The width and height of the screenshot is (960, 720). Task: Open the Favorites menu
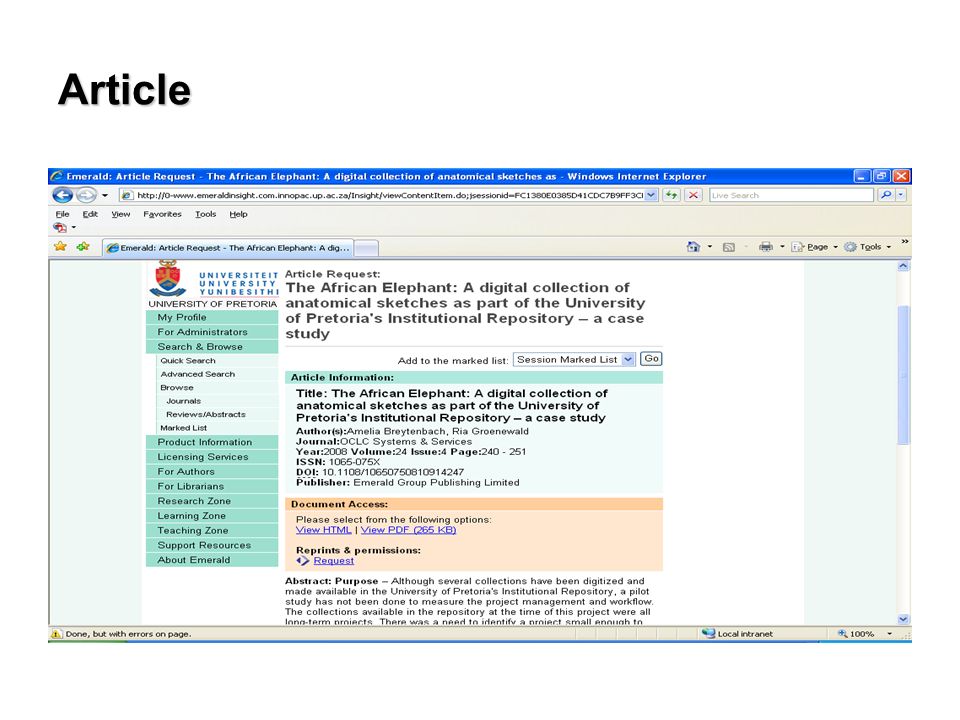162,214
